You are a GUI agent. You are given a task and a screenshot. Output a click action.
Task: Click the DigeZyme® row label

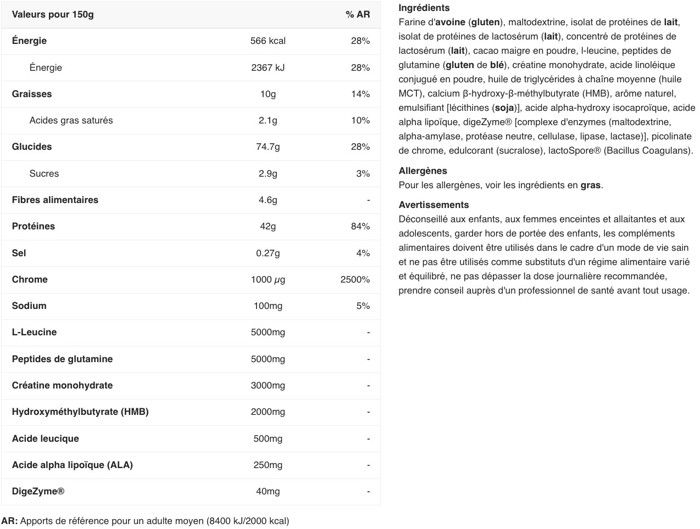point(38,491)
